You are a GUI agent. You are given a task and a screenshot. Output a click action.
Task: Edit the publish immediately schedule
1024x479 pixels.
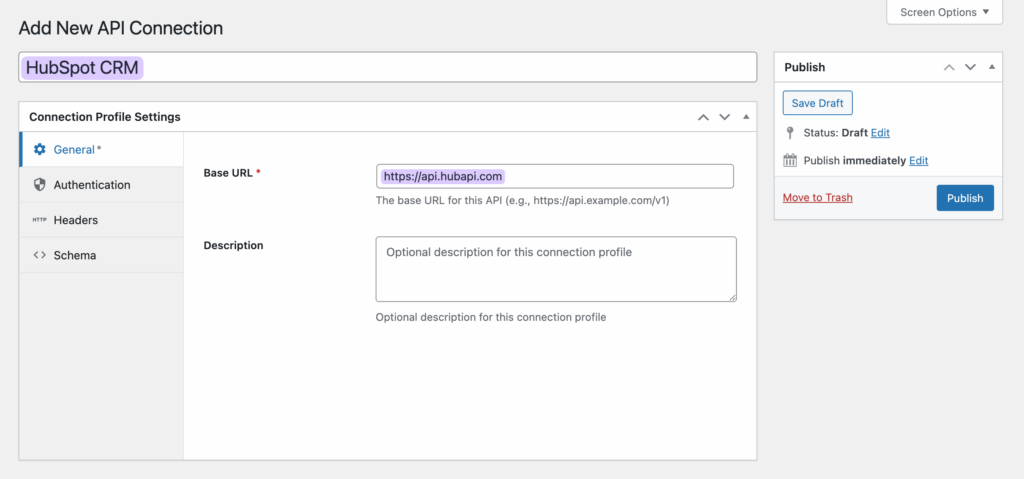[918, 161]
